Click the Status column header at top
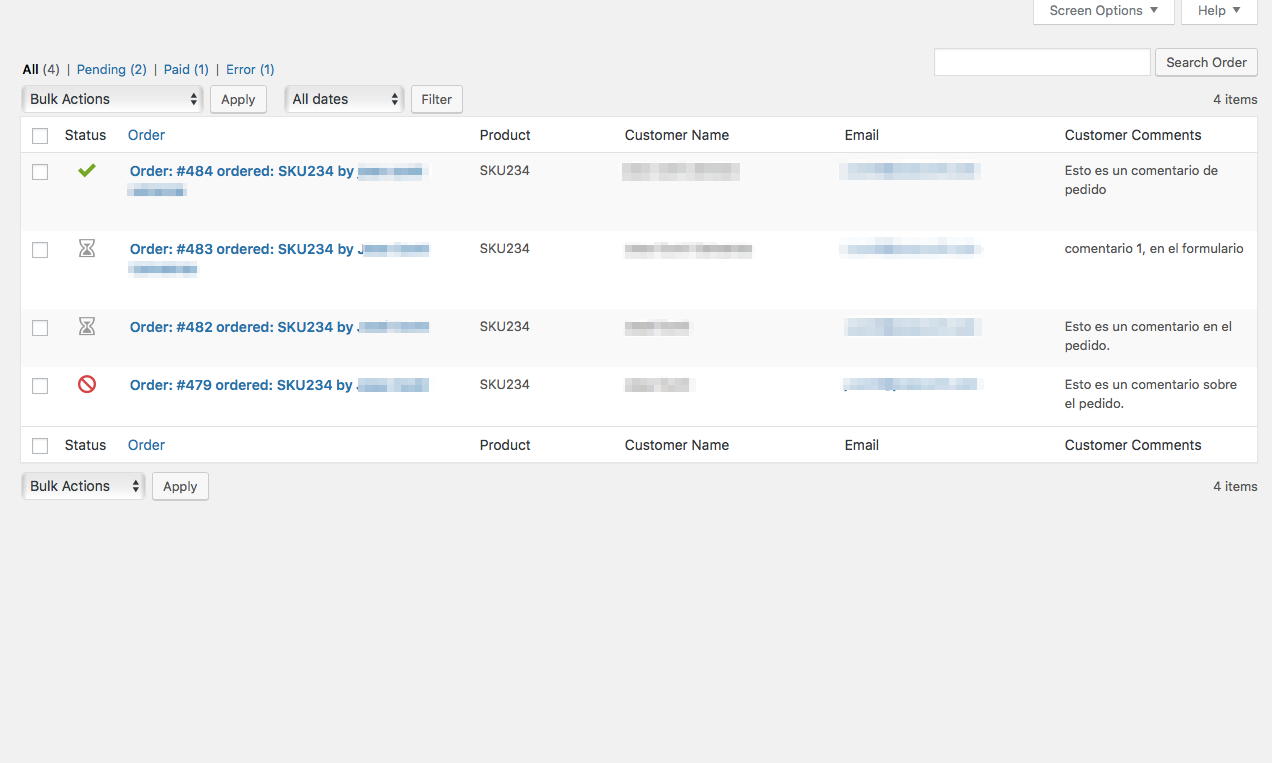Image resolution: width=1272 pixels, height=763 pixels. tap(85, 135)
